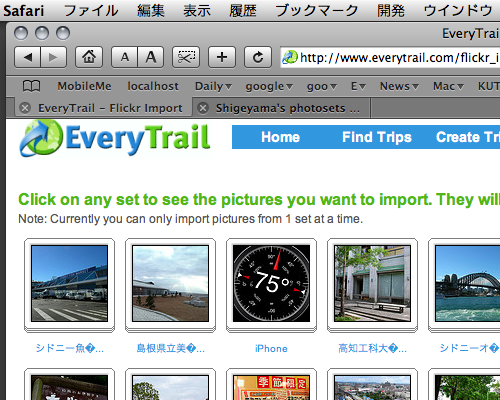Open the 高知工科大 set link

(x=372, y=348)
